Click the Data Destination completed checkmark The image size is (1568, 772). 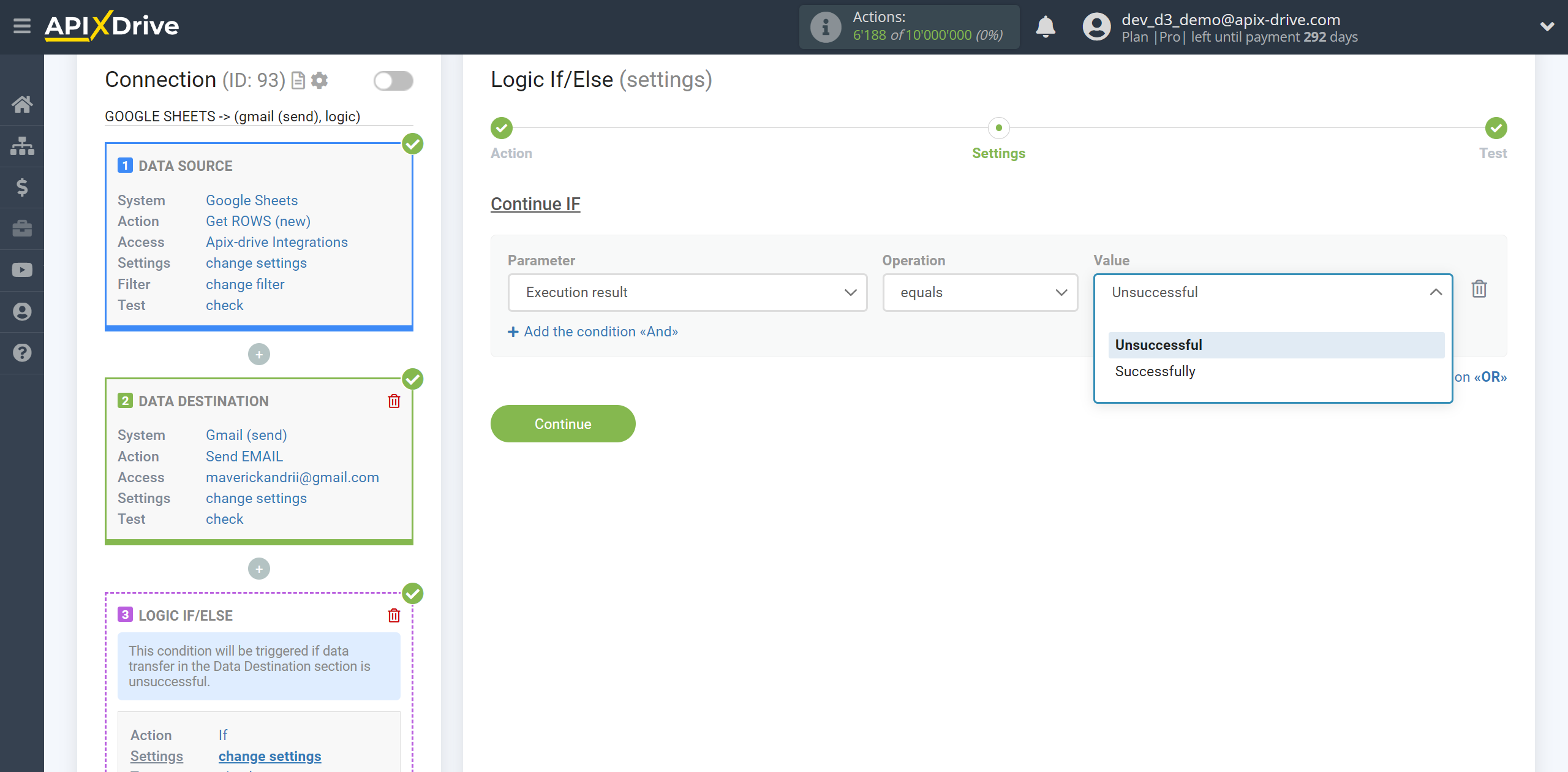[x=413, y=379]
